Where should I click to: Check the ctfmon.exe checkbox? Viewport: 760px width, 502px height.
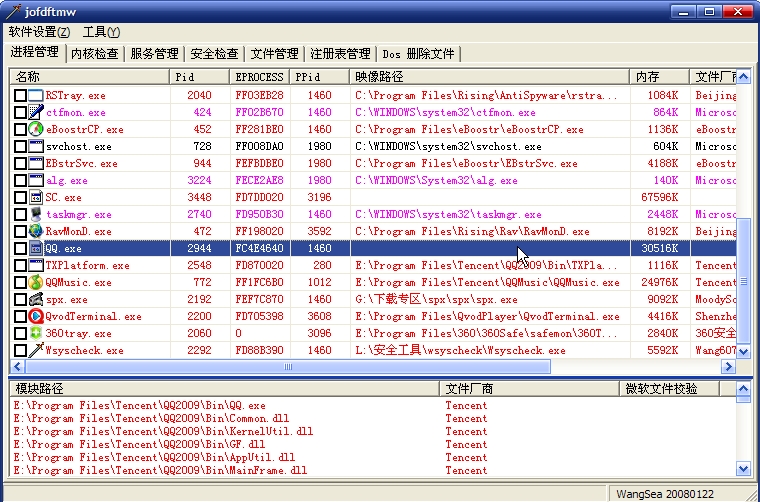click(x=20, y=113)
